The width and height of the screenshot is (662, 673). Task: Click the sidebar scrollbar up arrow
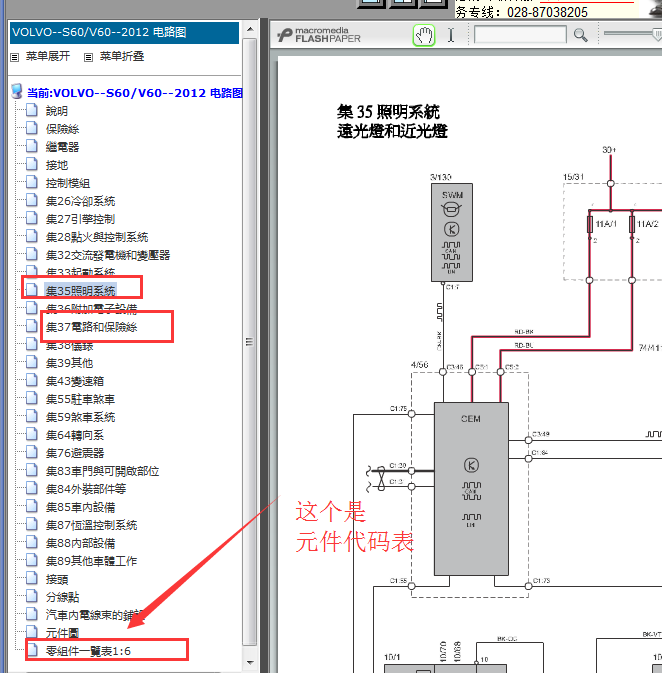point(250,29)
